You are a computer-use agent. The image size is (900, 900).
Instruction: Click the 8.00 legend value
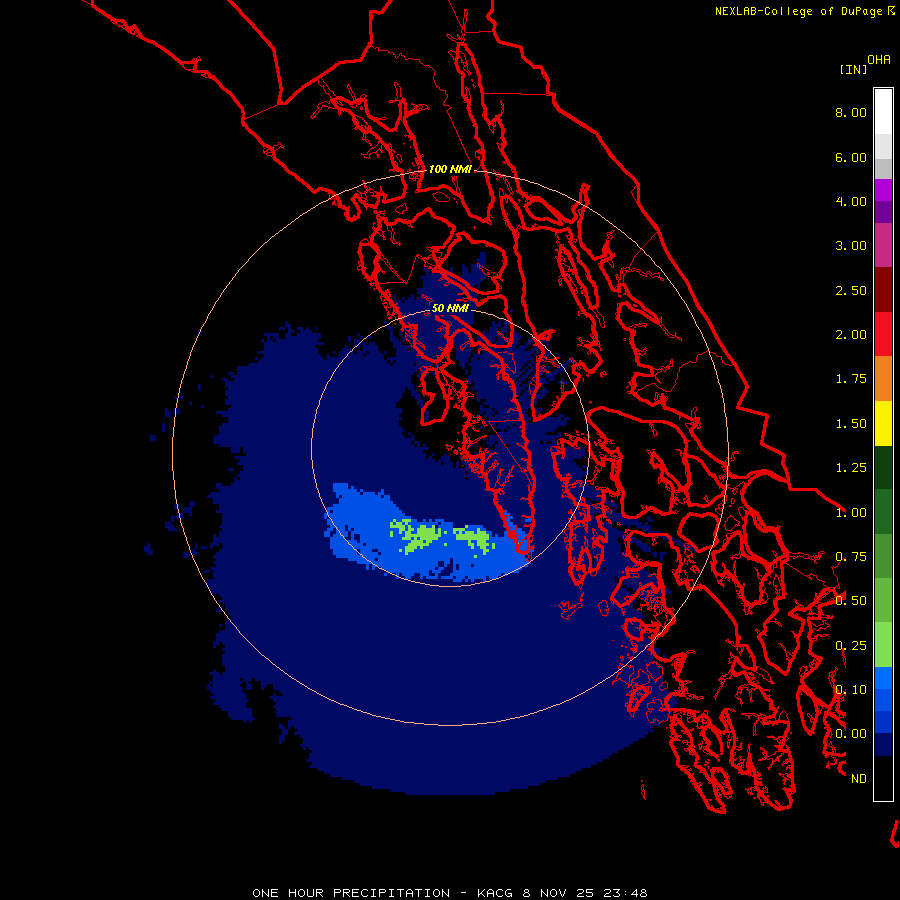[x=850, y=112]
